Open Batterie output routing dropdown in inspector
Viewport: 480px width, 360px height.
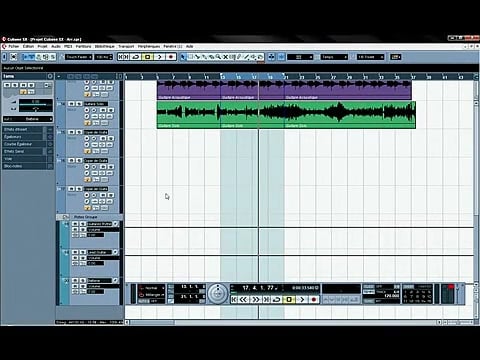[x=28, y=119]
